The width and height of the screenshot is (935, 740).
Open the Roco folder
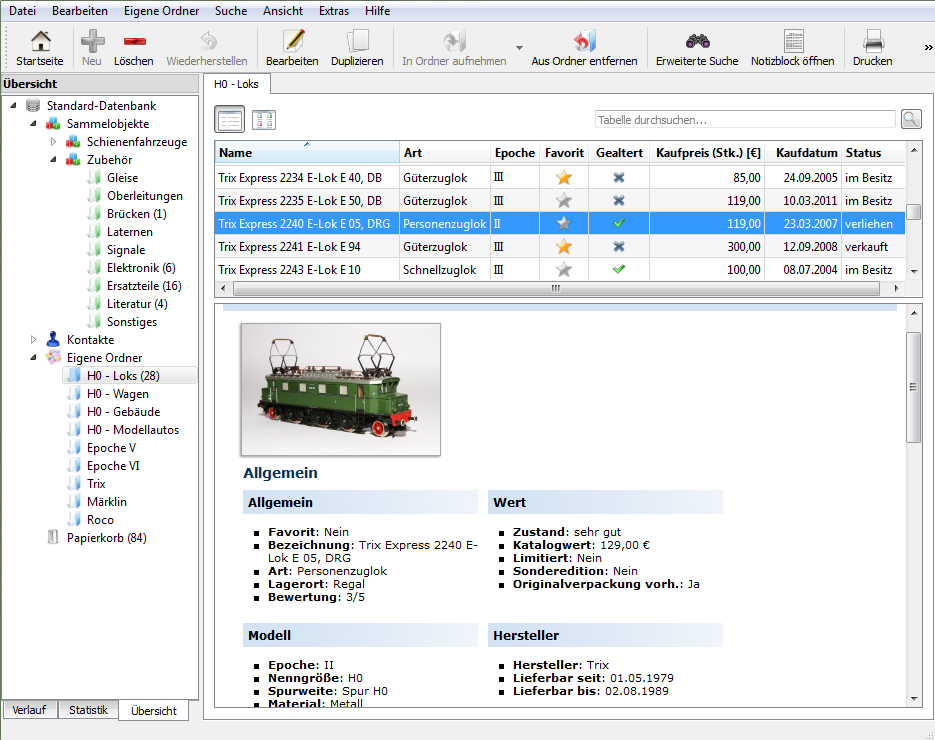tap(100, 520)
